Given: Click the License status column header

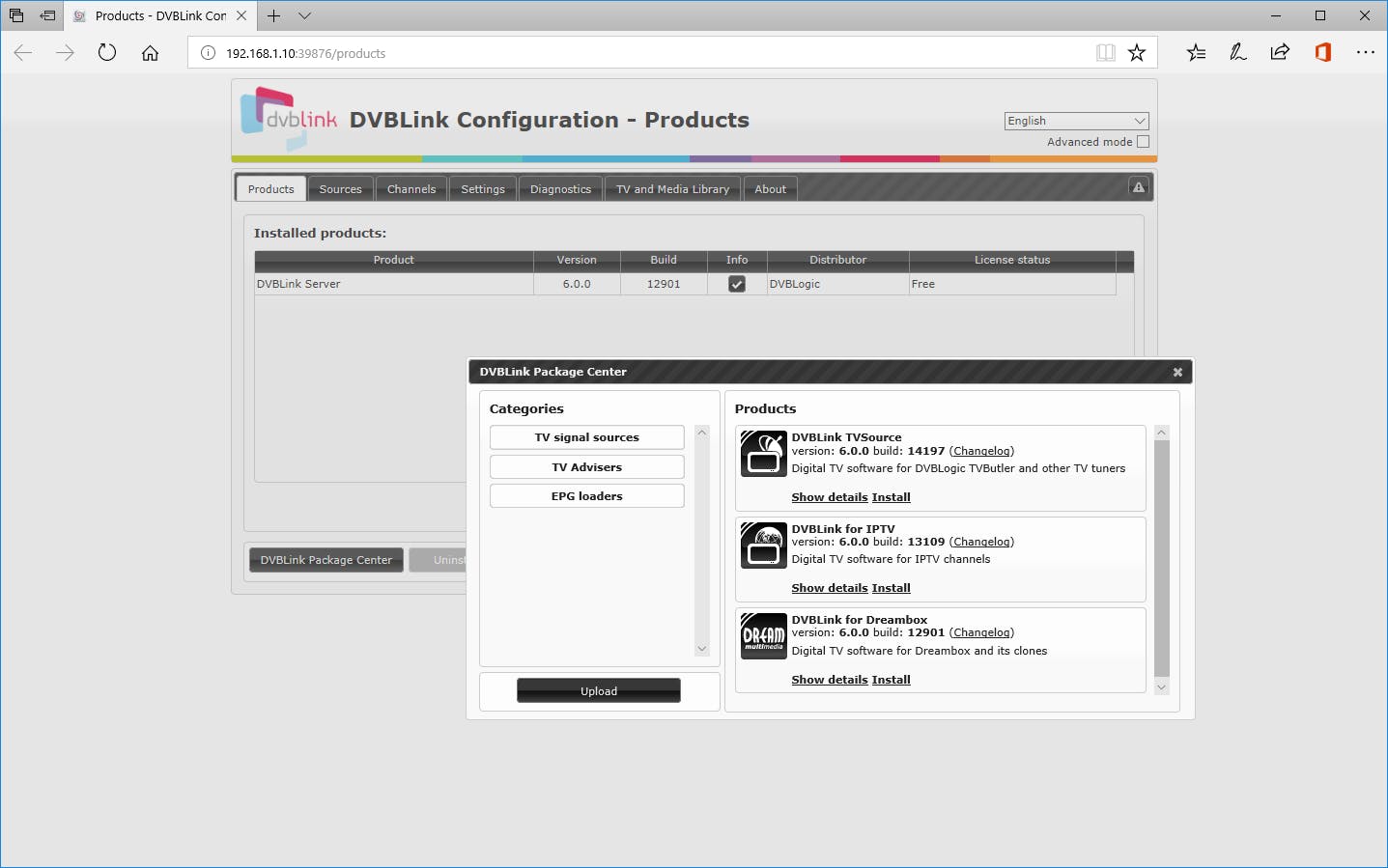Looking at the screenshot, I should click(1012, 260).
